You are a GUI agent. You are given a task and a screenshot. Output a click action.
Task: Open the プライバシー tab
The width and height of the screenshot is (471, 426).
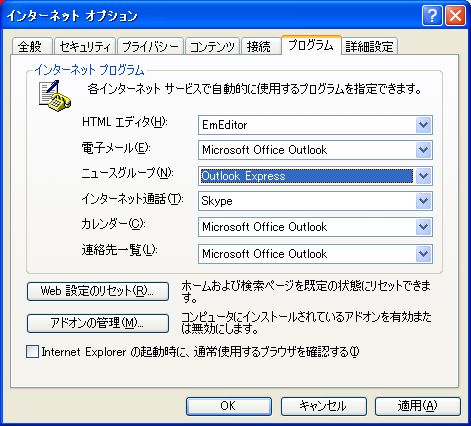(150, 46)
